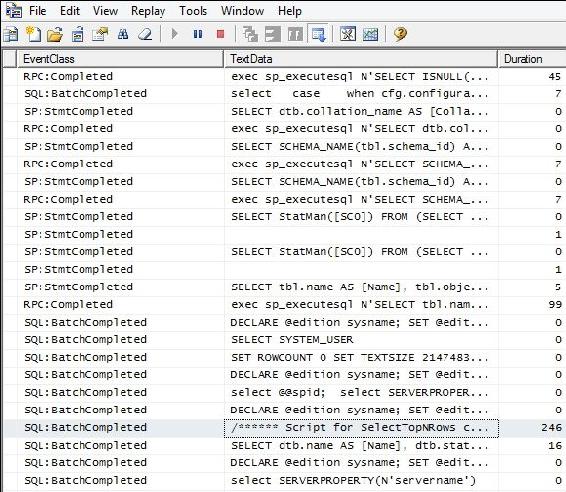The image size is (566, 492).
Task: Open the Help menu
Action: tap(290, 11)
